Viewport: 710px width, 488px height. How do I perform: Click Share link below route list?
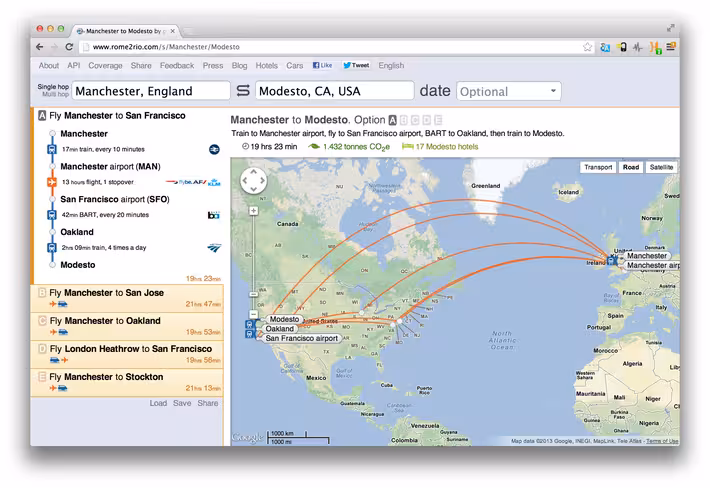[207, 403]
